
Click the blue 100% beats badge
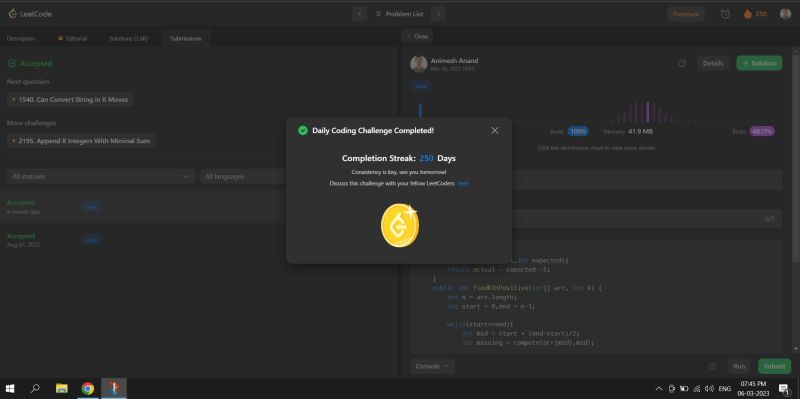578,131
